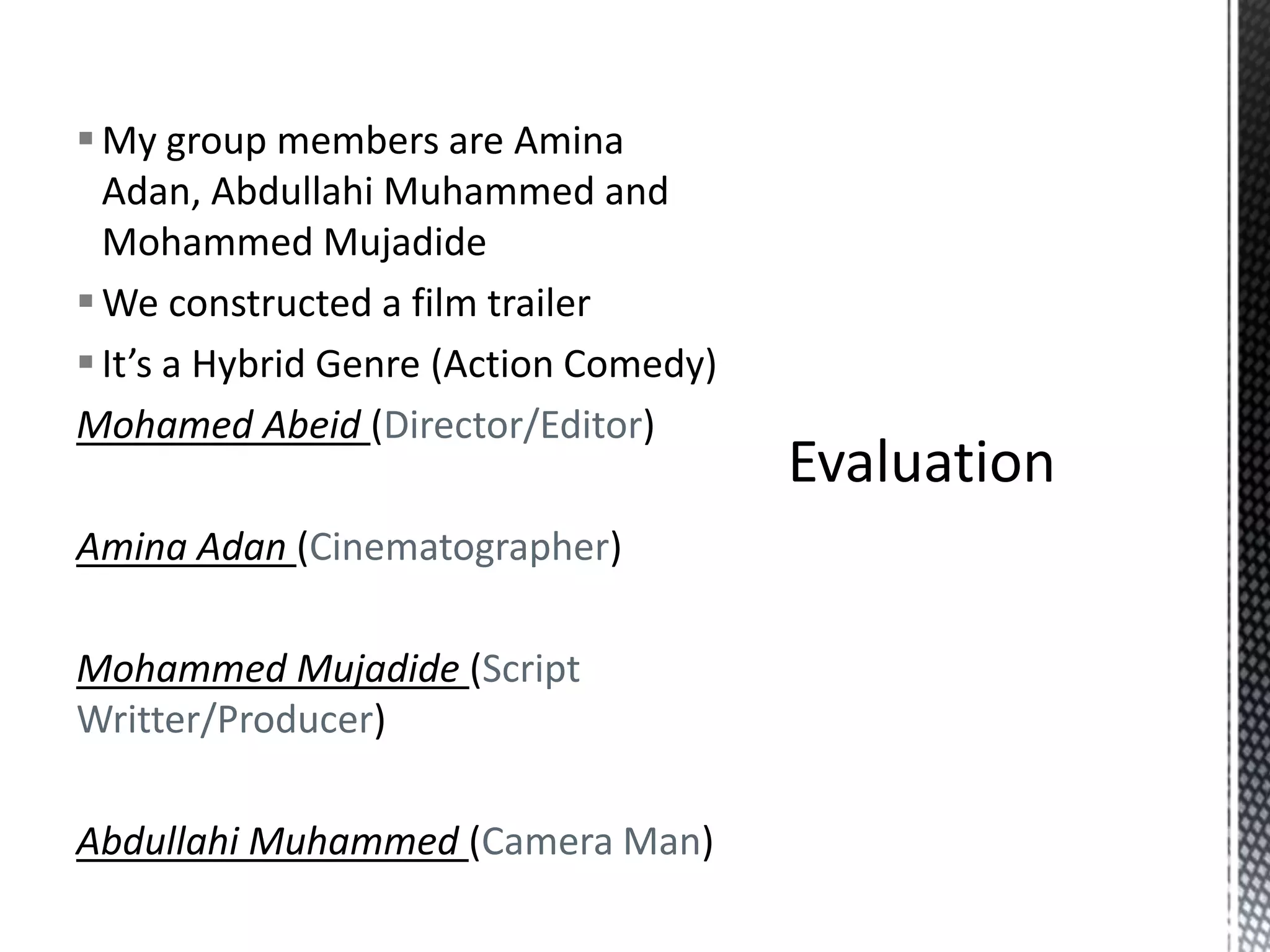The image size is (1270, 952).
Task: Click the bullet before 'It's a Hybrid Genre'
Action: [86, 361]
